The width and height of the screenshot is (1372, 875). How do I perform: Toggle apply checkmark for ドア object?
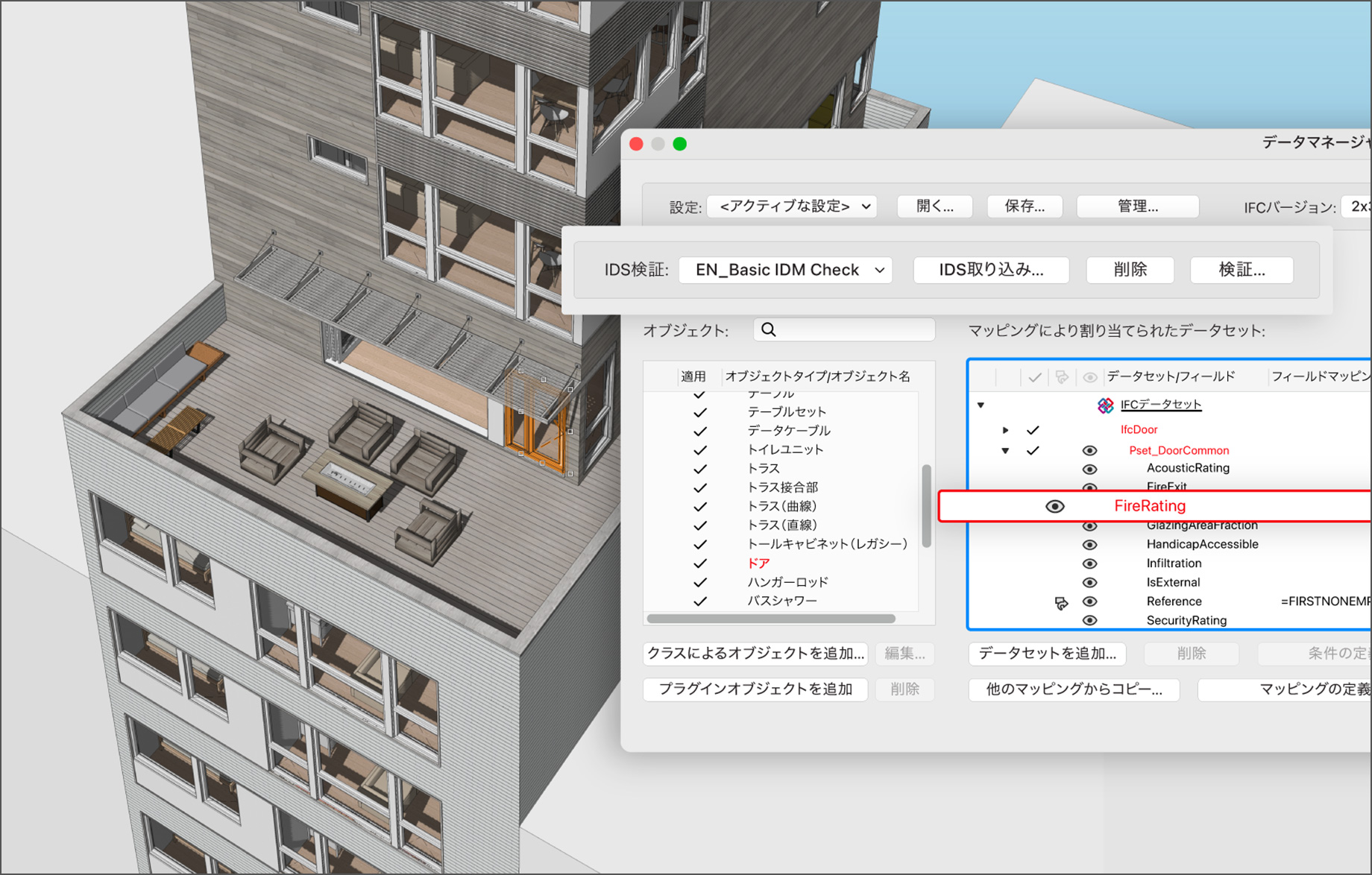coord(699,563)
